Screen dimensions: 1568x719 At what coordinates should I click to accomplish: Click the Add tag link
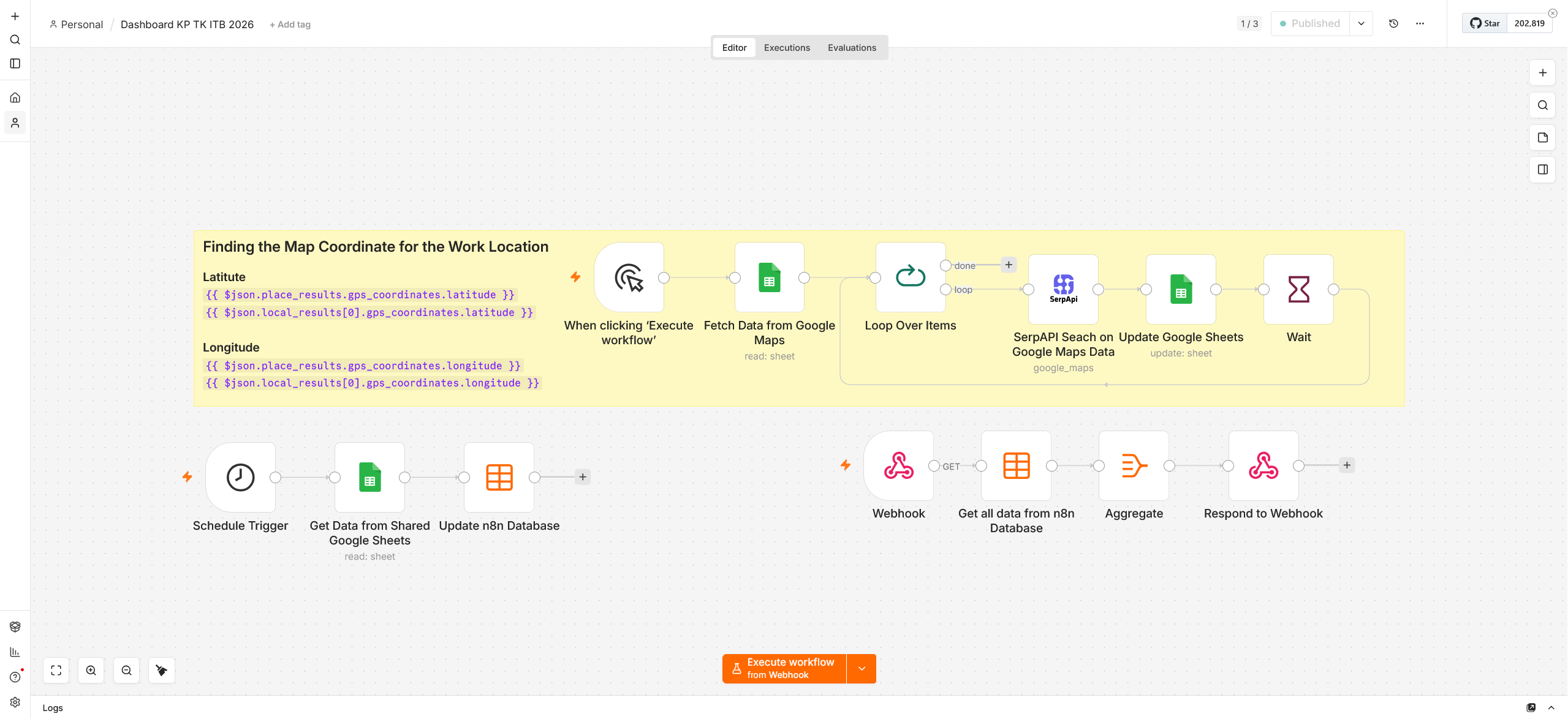coord(290,24)
